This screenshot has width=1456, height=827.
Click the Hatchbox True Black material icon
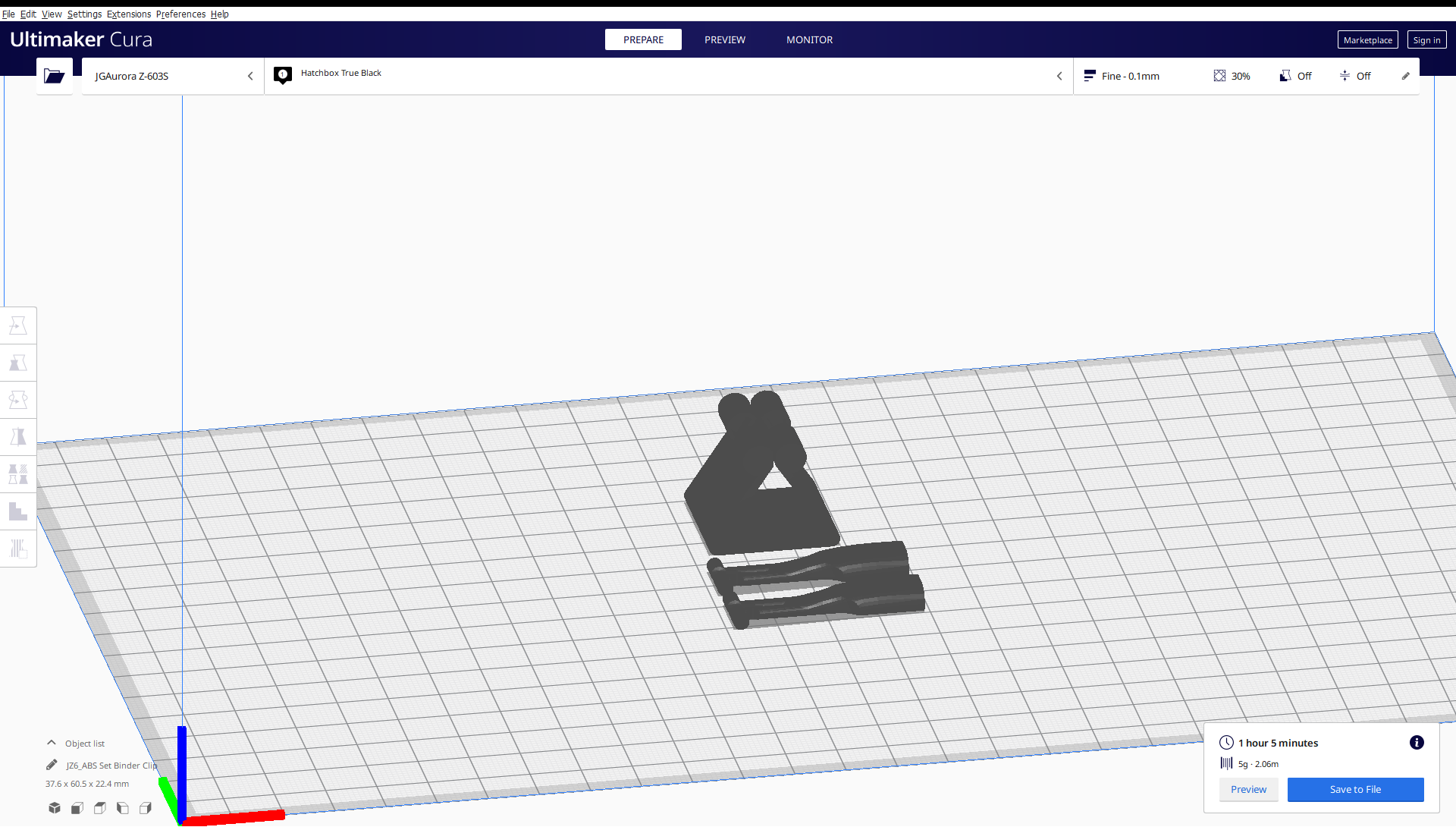click(x=283, y=75)
